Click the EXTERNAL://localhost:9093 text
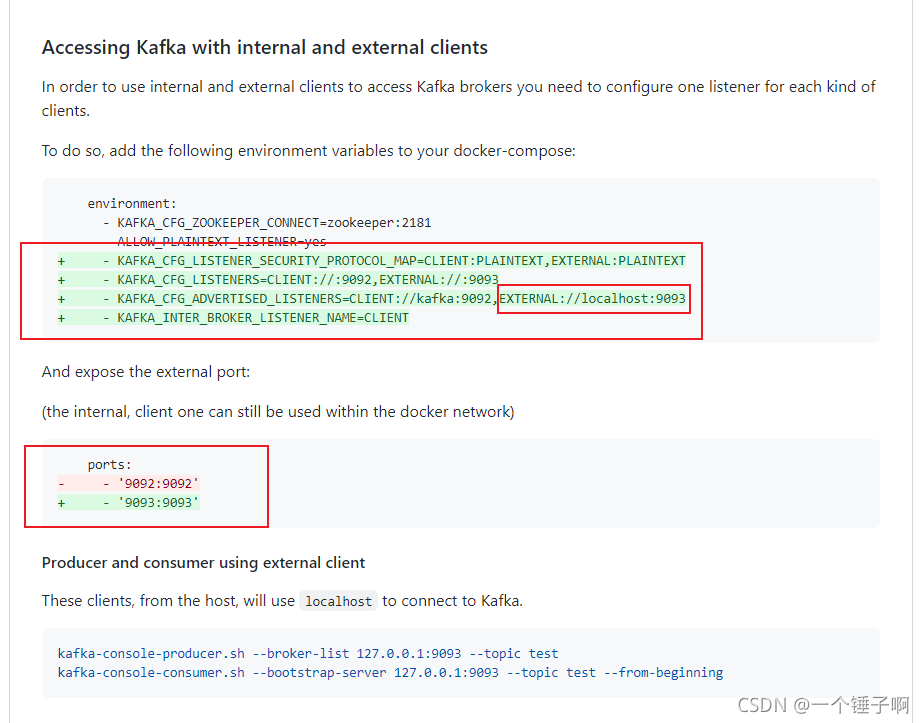This screenshot has height=723, width=924. pyautogui.click(x=593, y=299)
